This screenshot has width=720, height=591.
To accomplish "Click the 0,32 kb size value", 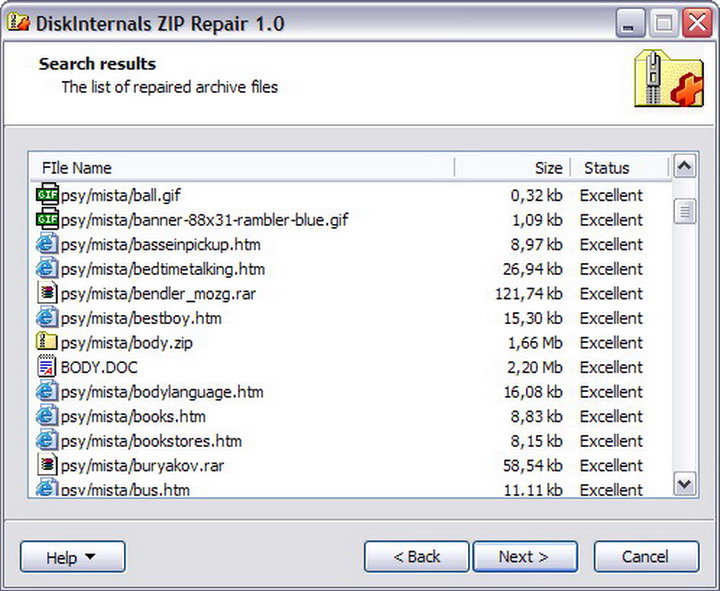I will click(536, 196).
